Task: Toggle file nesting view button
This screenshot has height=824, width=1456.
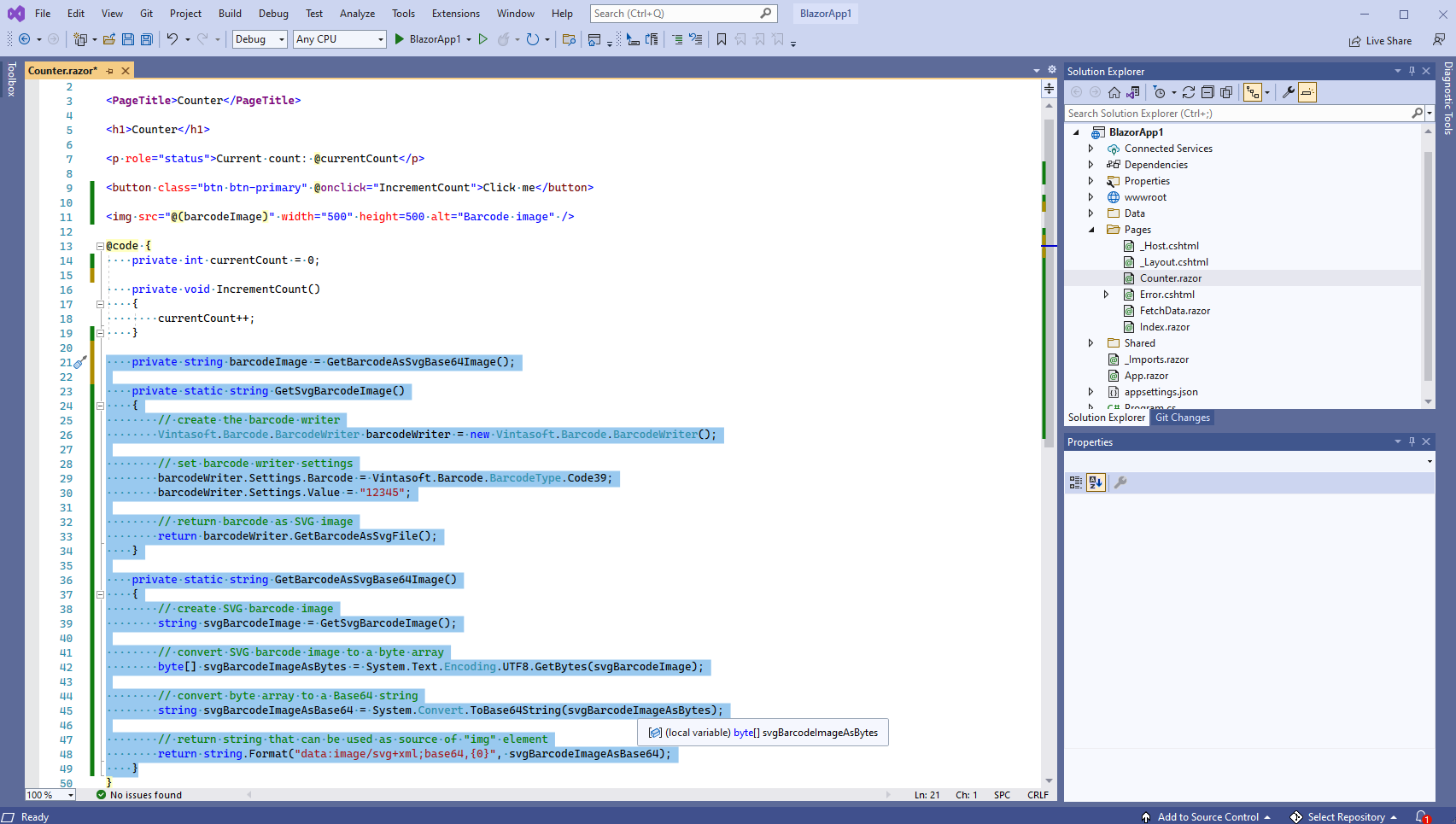Action: coord(1253,92)
